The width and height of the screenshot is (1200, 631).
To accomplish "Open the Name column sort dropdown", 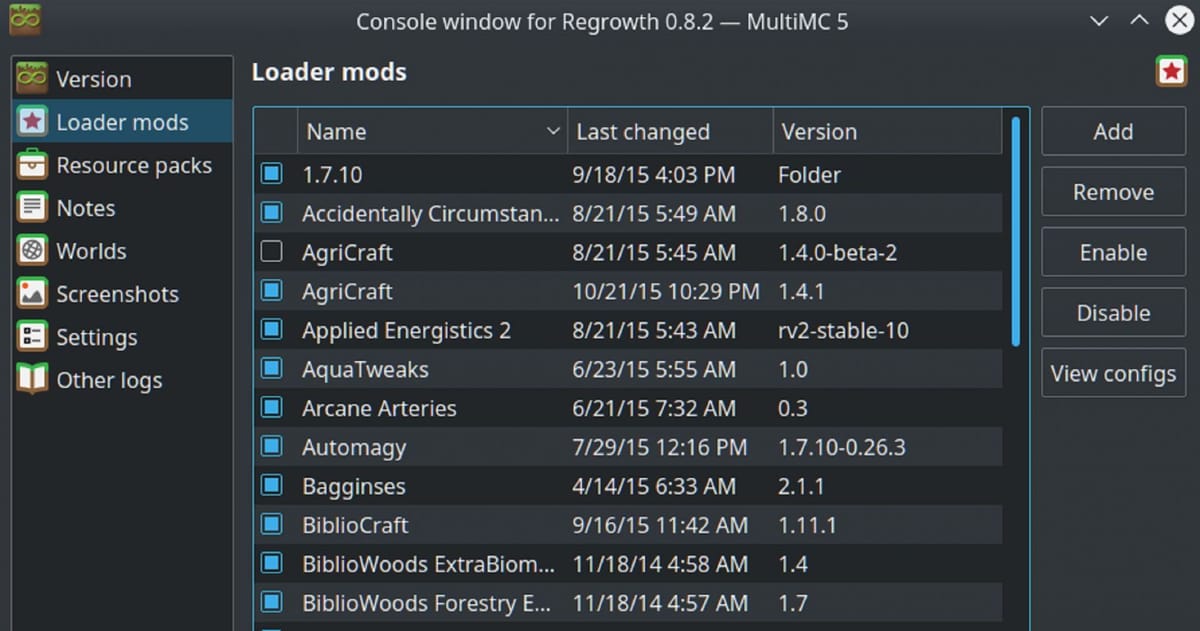I will 553,130.
